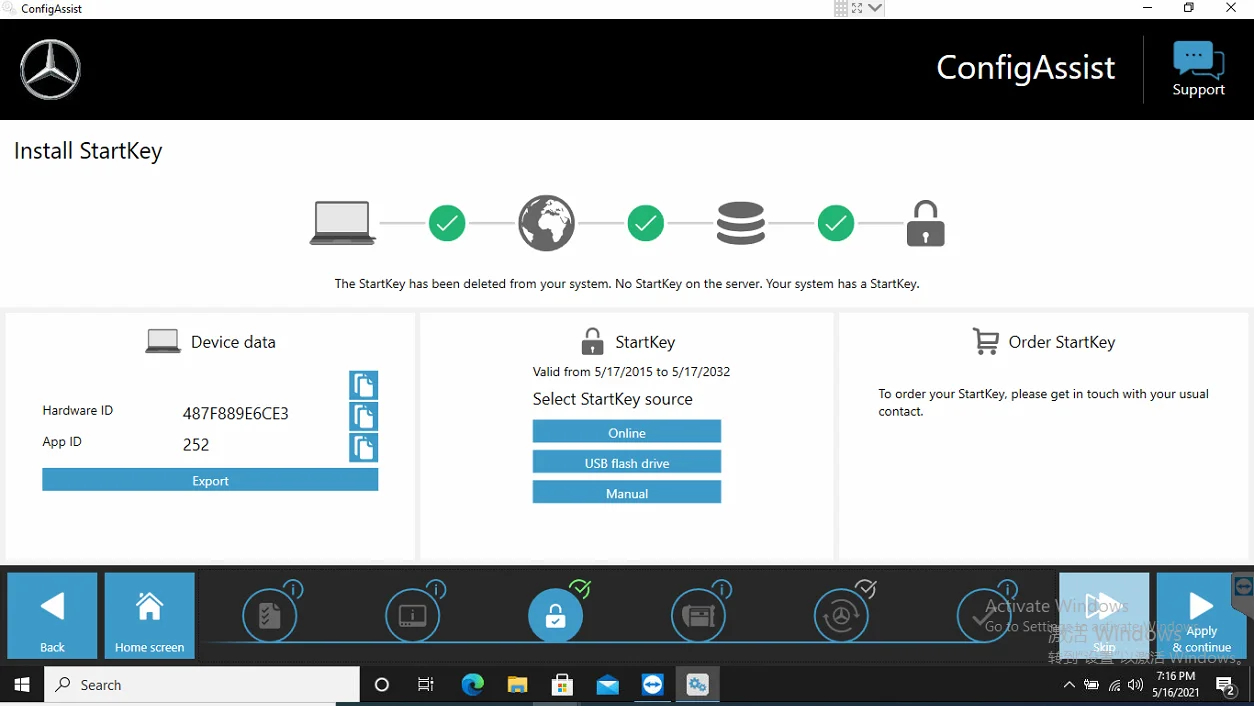
Task: Click the globe icon in progress chain
Action: click(546, 223)
